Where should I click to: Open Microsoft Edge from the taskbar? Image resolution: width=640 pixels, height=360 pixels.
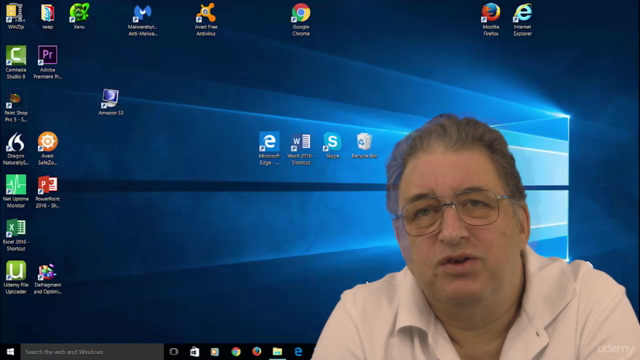tap(298, 351)
